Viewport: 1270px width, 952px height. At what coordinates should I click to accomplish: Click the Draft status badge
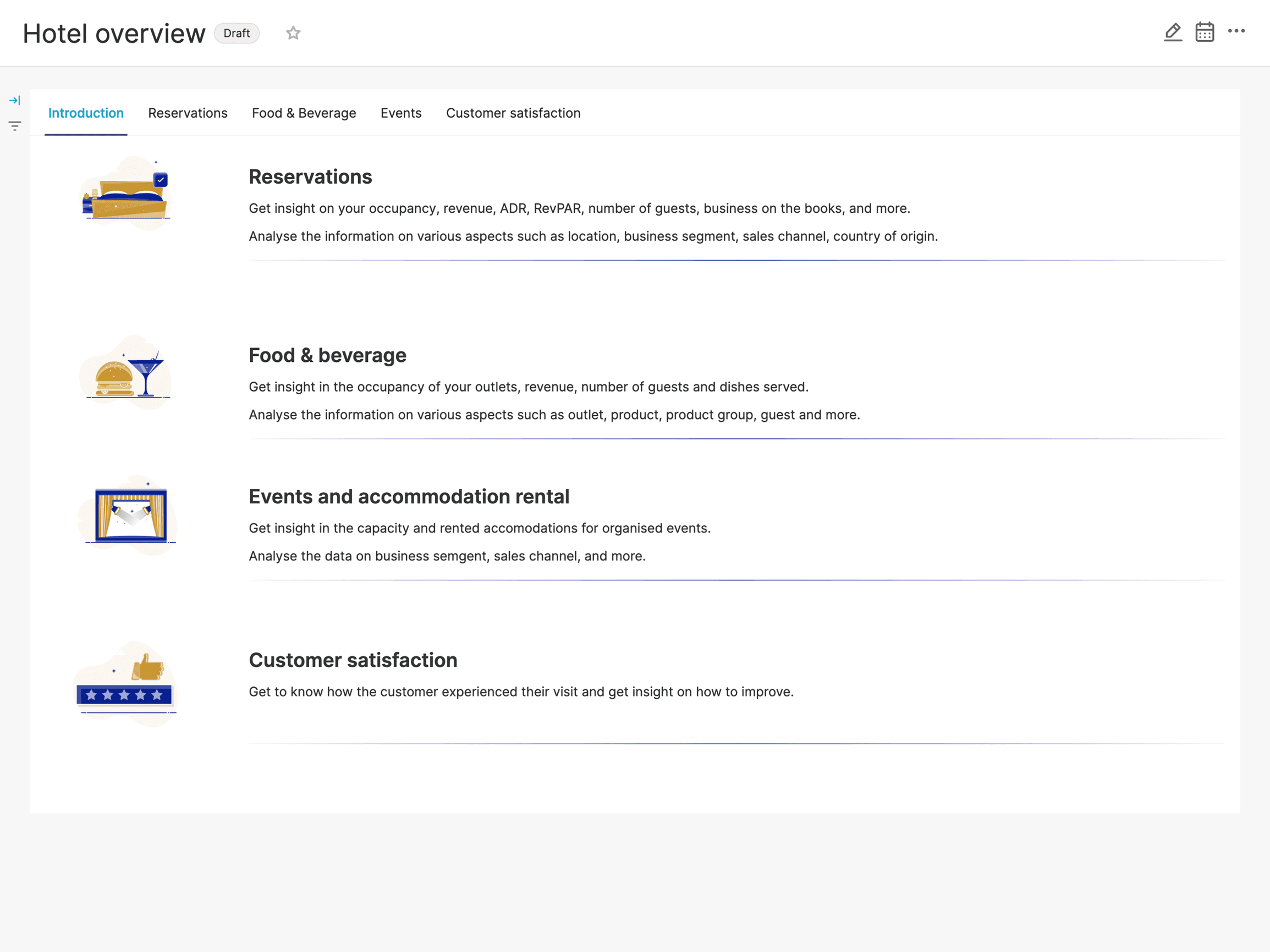click(237, 34)
